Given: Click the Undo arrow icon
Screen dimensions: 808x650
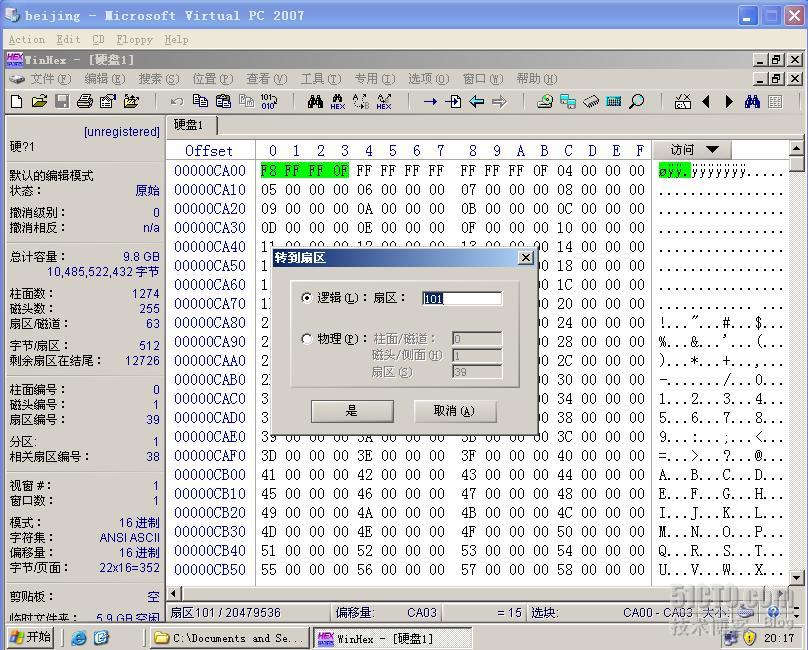Looking at the screenshot, I should click(x=177, y=102).
